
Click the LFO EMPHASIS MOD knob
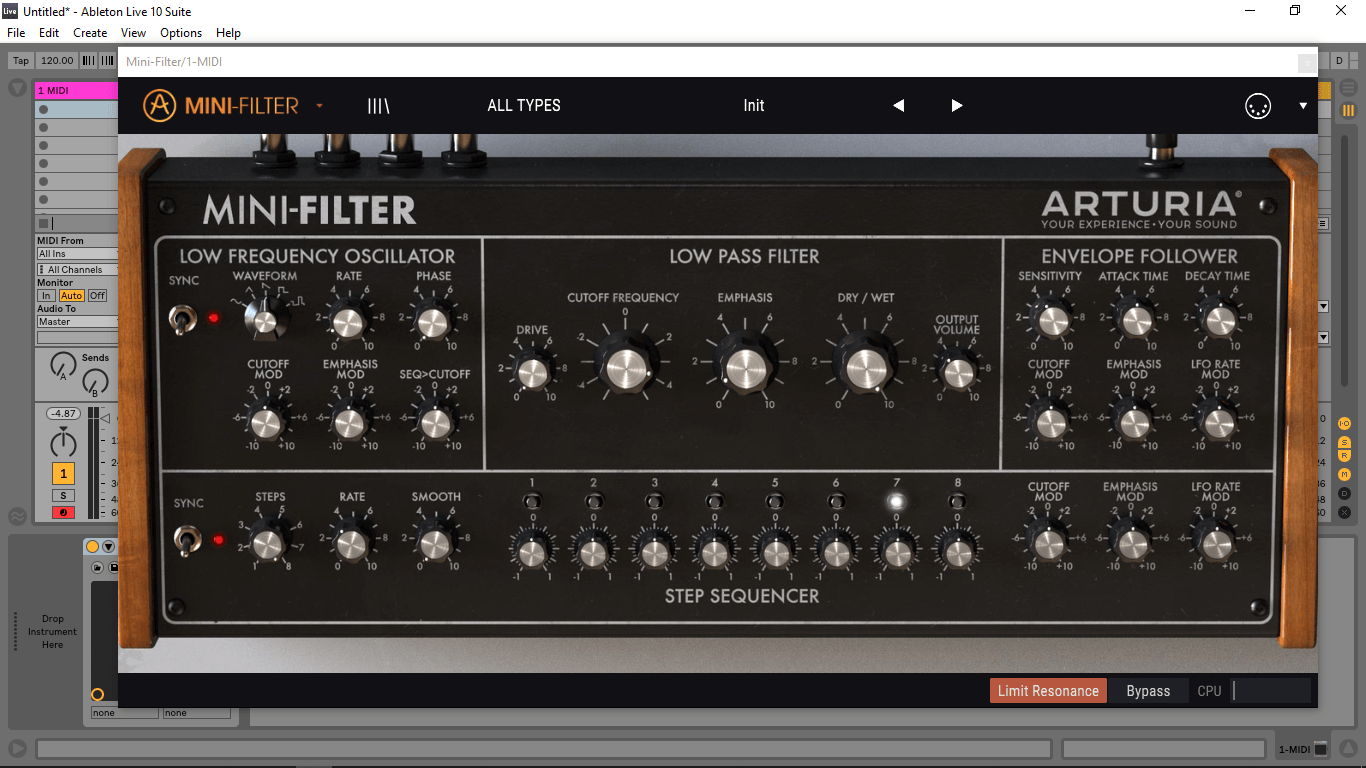(349, 424)
